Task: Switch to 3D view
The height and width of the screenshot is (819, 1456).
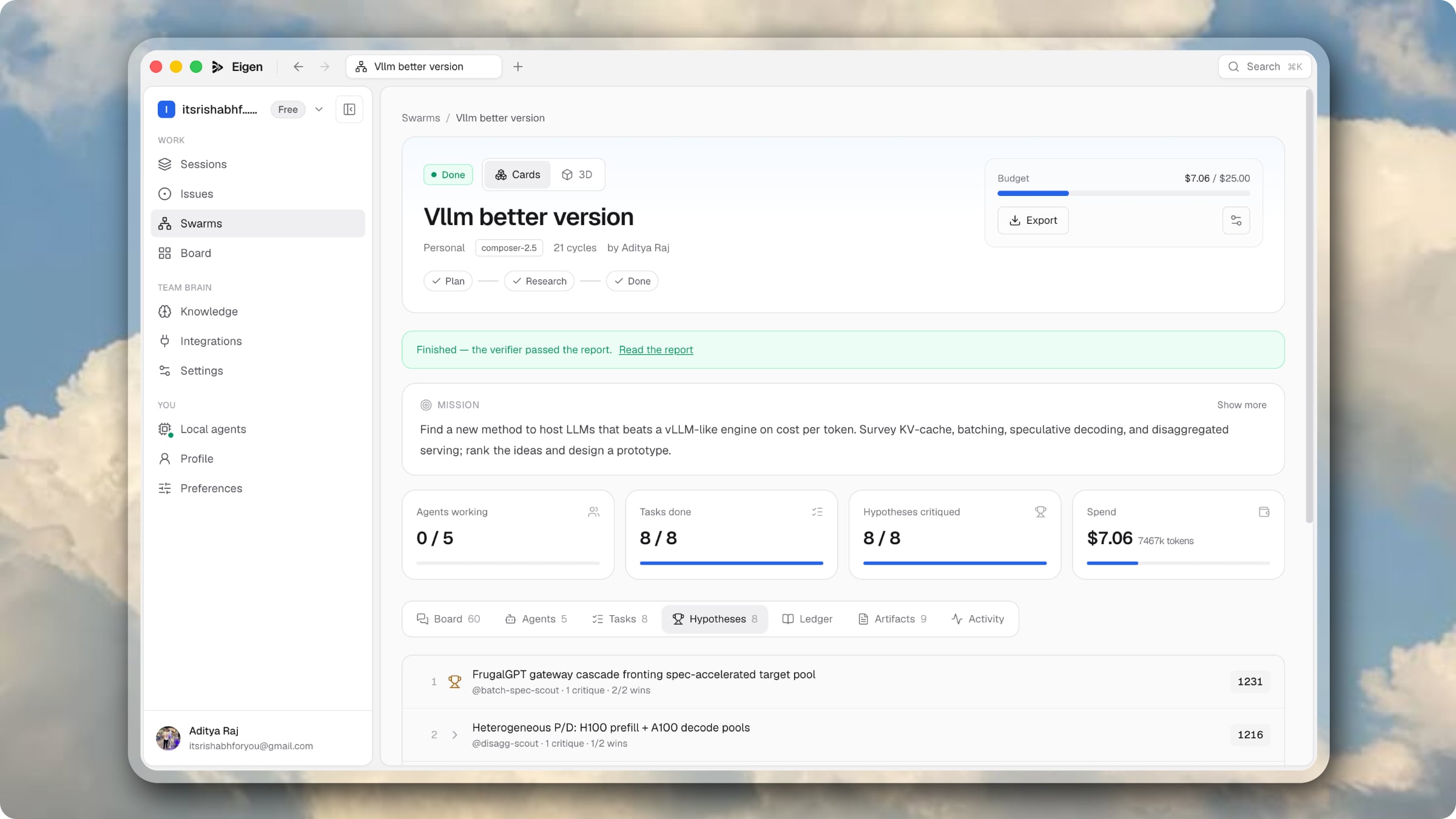Action: [x=577, y=175]
